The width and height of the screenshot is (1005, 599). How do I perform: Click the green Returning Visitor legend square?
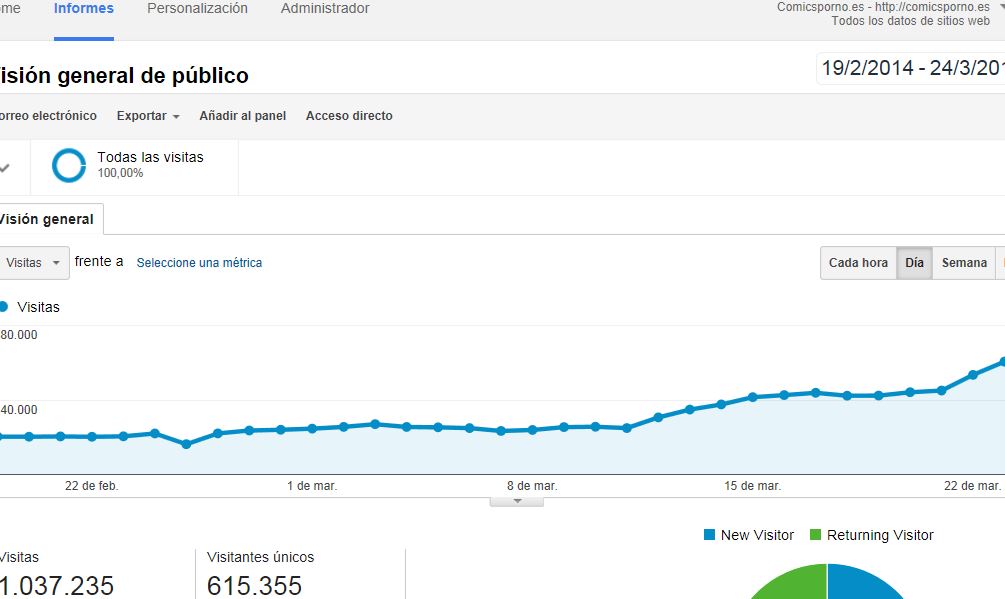coord(815,535)
